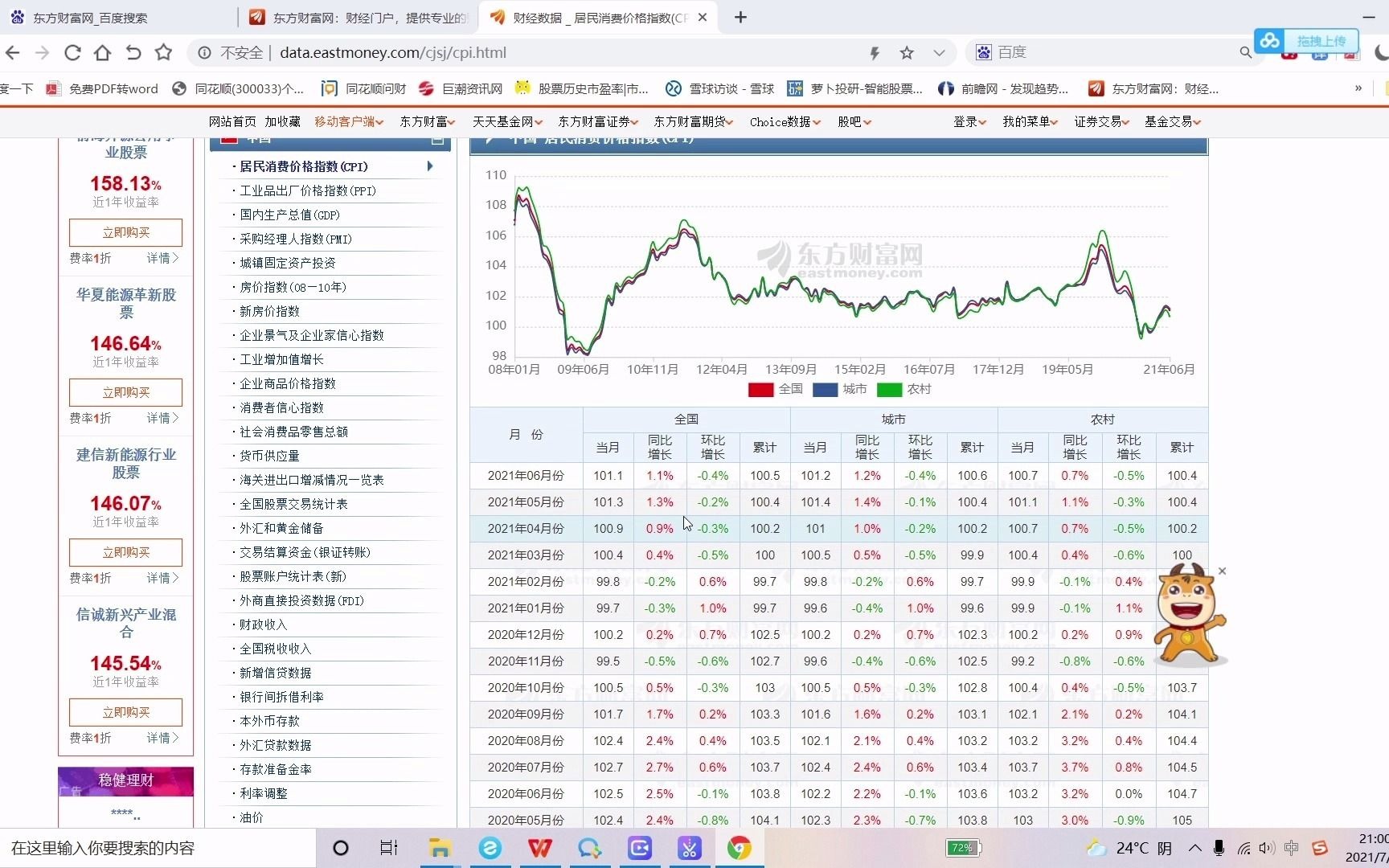Open Cortana circle icon on taskbar
Screen dimensions: 1389x868
[341, 848]
